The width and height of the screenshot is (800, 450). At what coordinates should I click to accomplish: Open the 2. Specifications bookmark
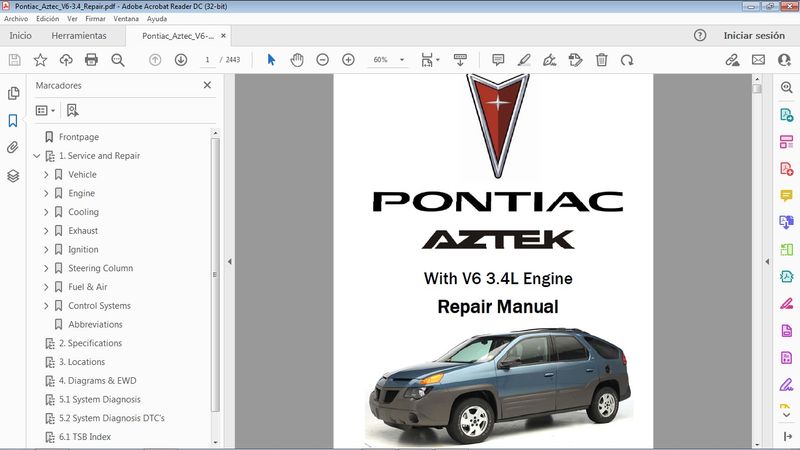tap(90, 343)
